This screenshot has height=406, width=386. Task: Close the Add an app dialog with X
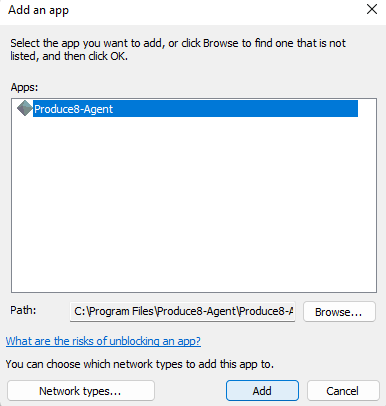point(372,9)
